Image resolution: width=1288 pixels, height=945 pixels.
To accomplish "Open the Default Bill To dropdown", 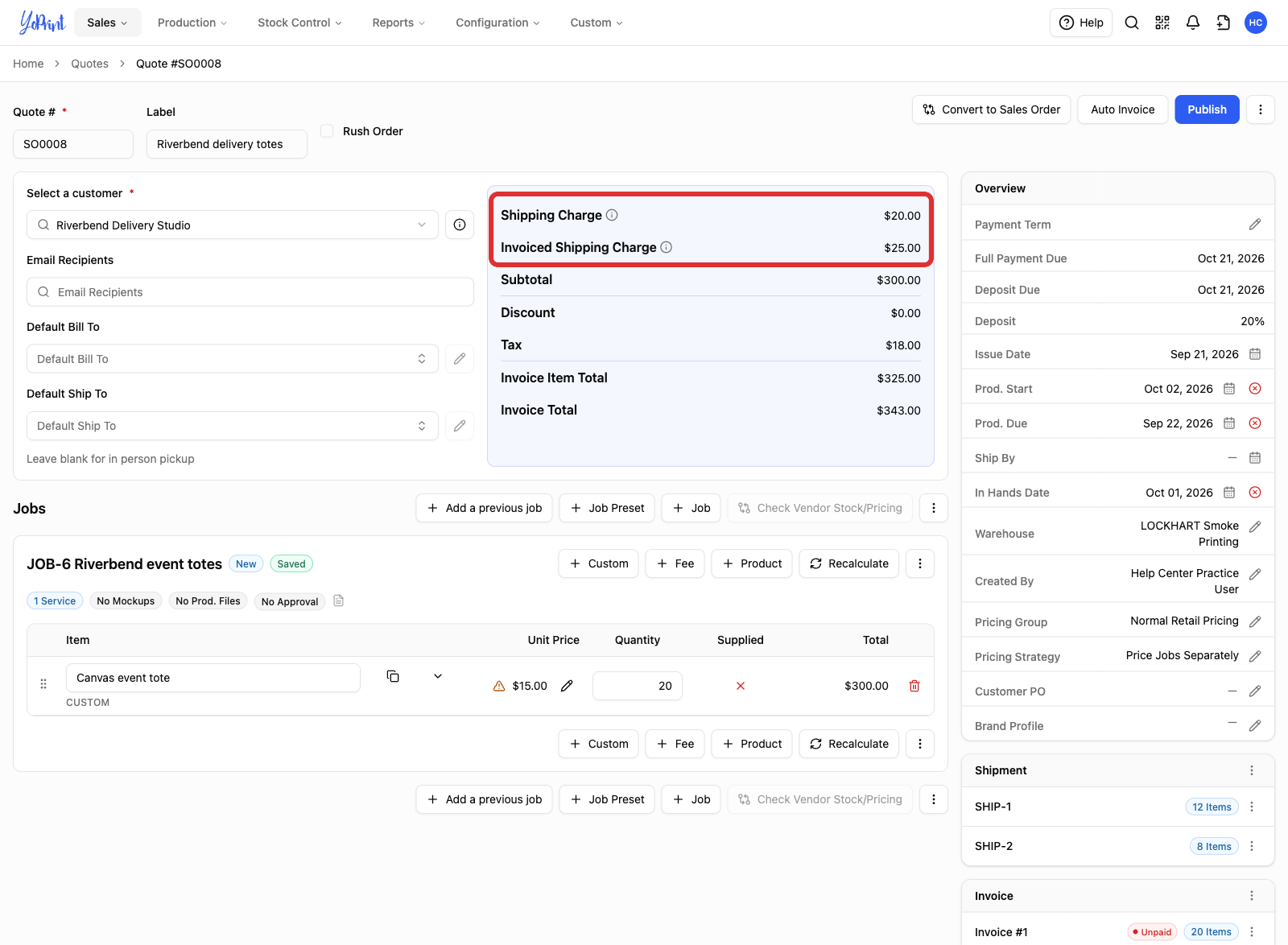I will [x=233, y=359].
